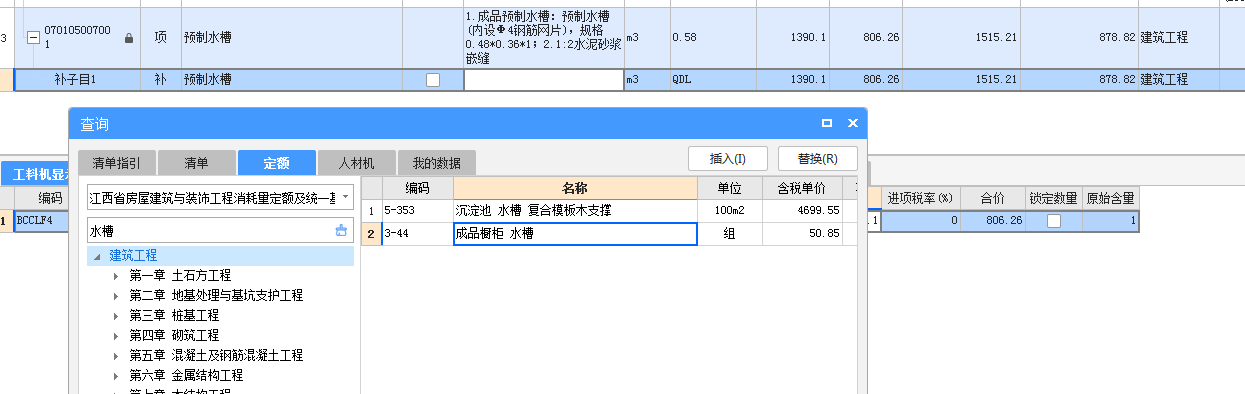Select the 成品橱柜 水槽 name cell
This screenshot has width=1245, height=394.
575,234
